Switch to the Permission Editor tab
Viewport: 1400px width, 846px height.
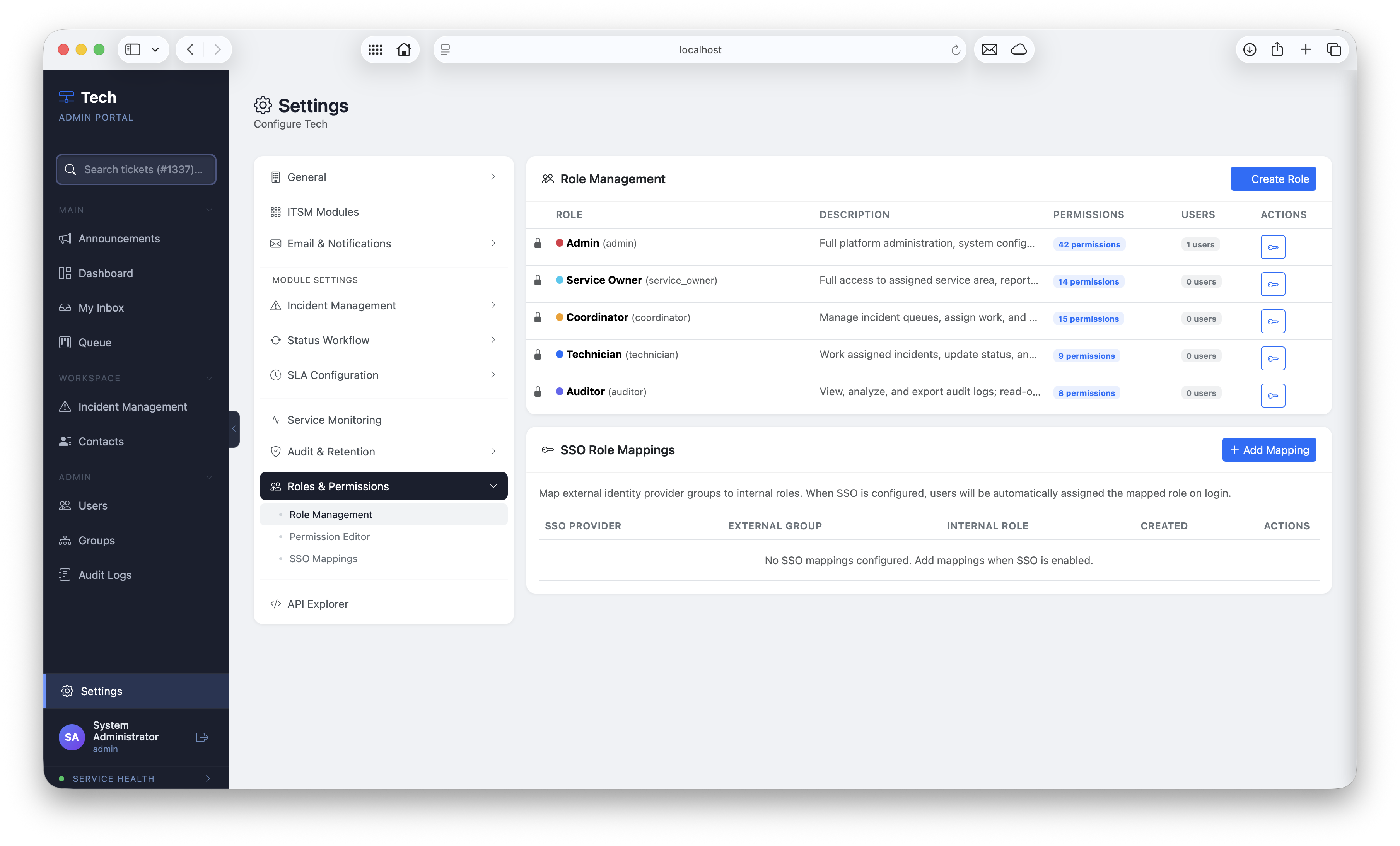coord(330,536)
